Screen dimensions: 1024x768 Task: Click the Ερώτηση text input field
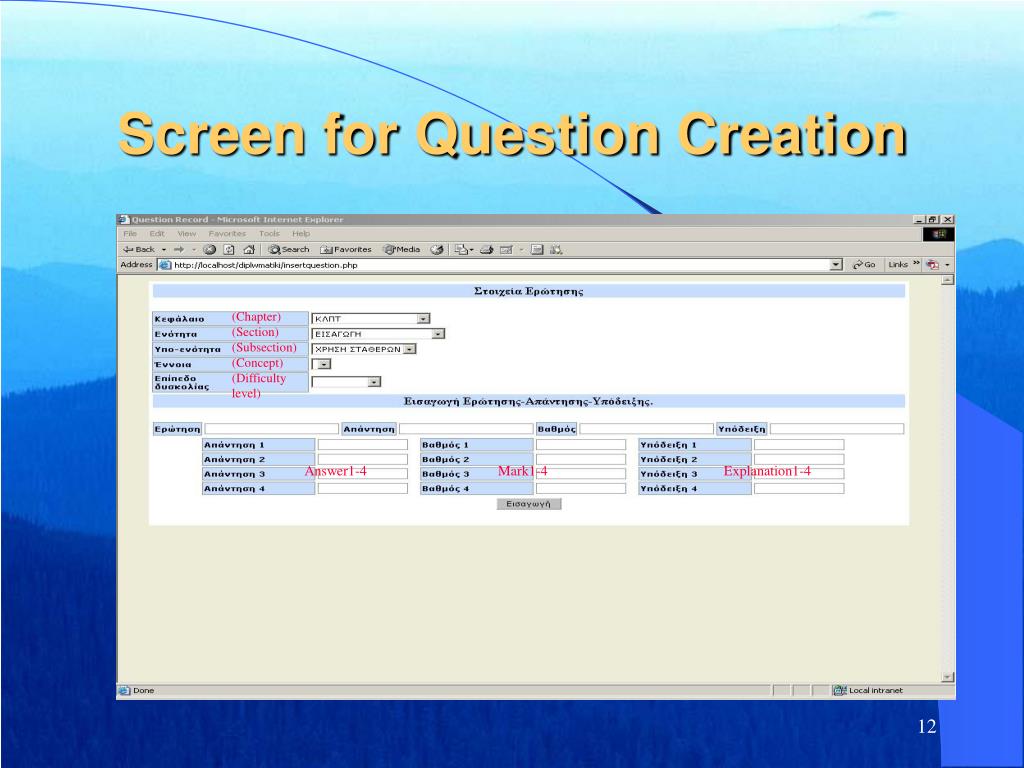pos(272,429)
